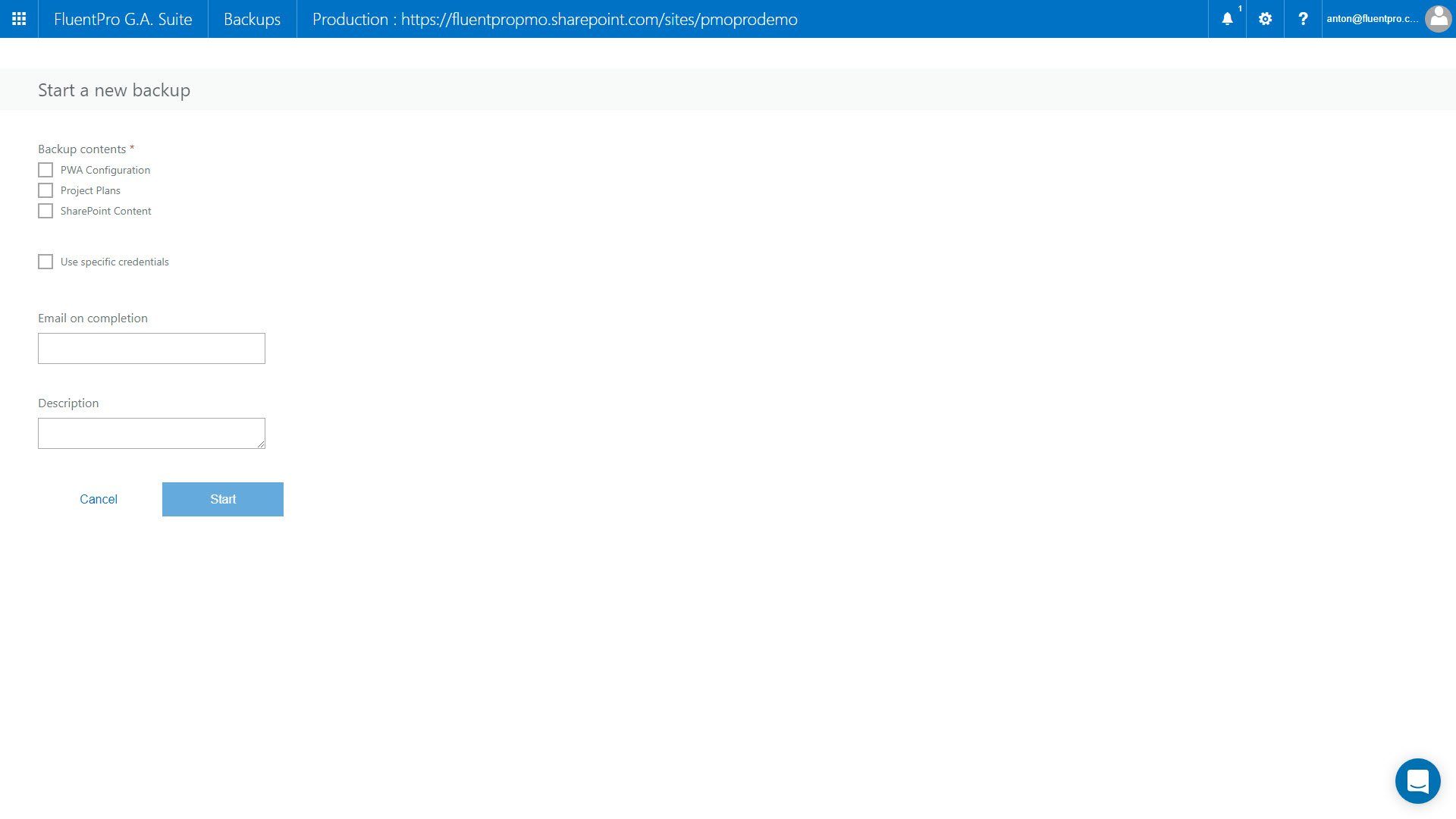Open the app launcher grid icon
The width and height of the screenshot is (1456, 819).
(19, 19)
